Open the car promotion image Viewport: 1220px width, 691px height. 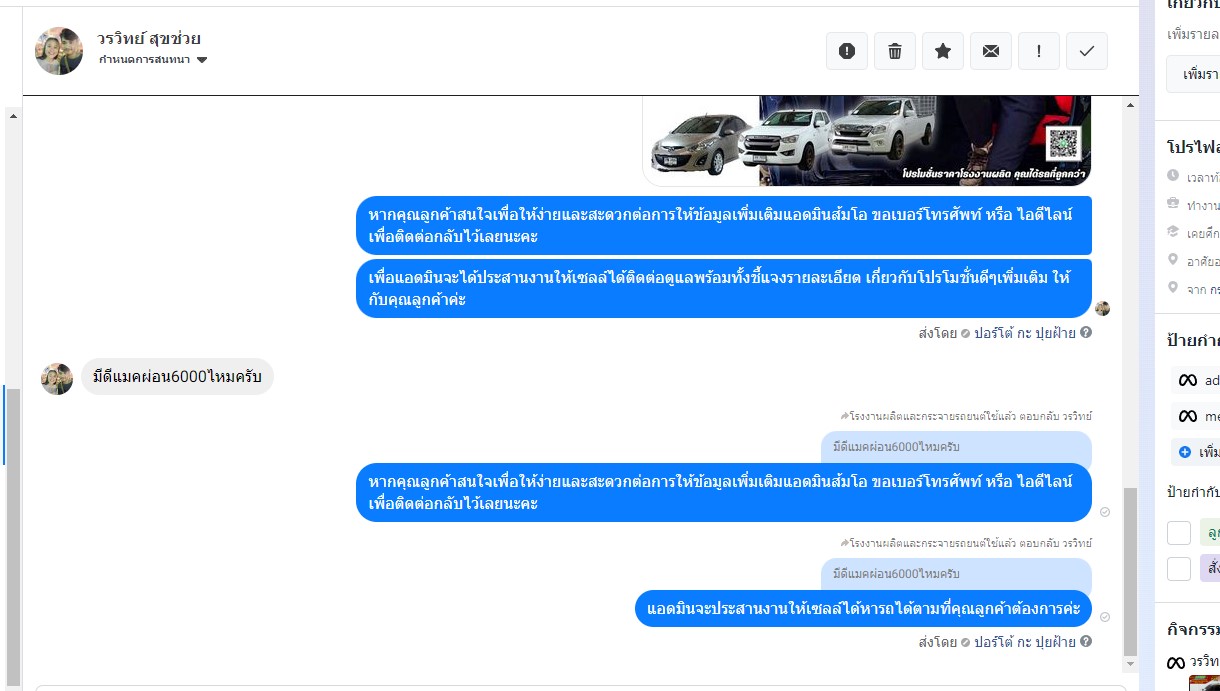[x=867, y=141]
